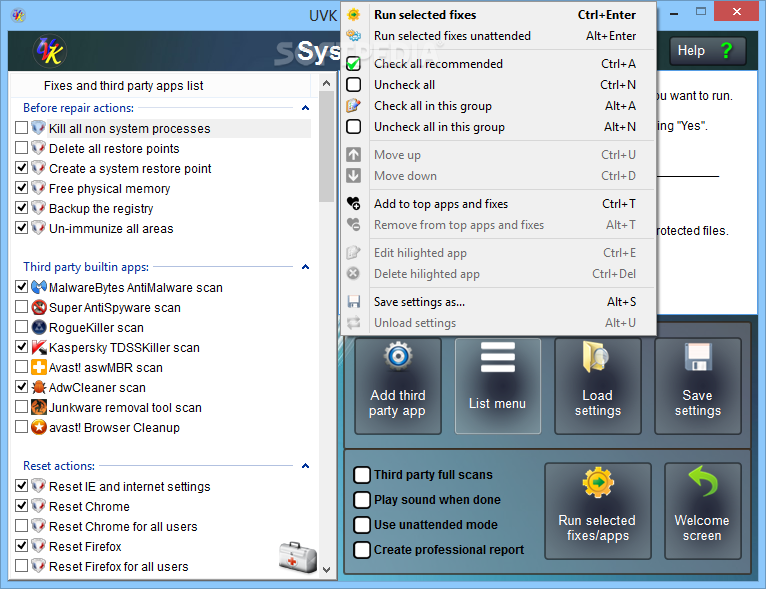This screenshot has width=766, height=589.
Task: Click the green check icon for Check all recommended
Action: tap(354, 63)
